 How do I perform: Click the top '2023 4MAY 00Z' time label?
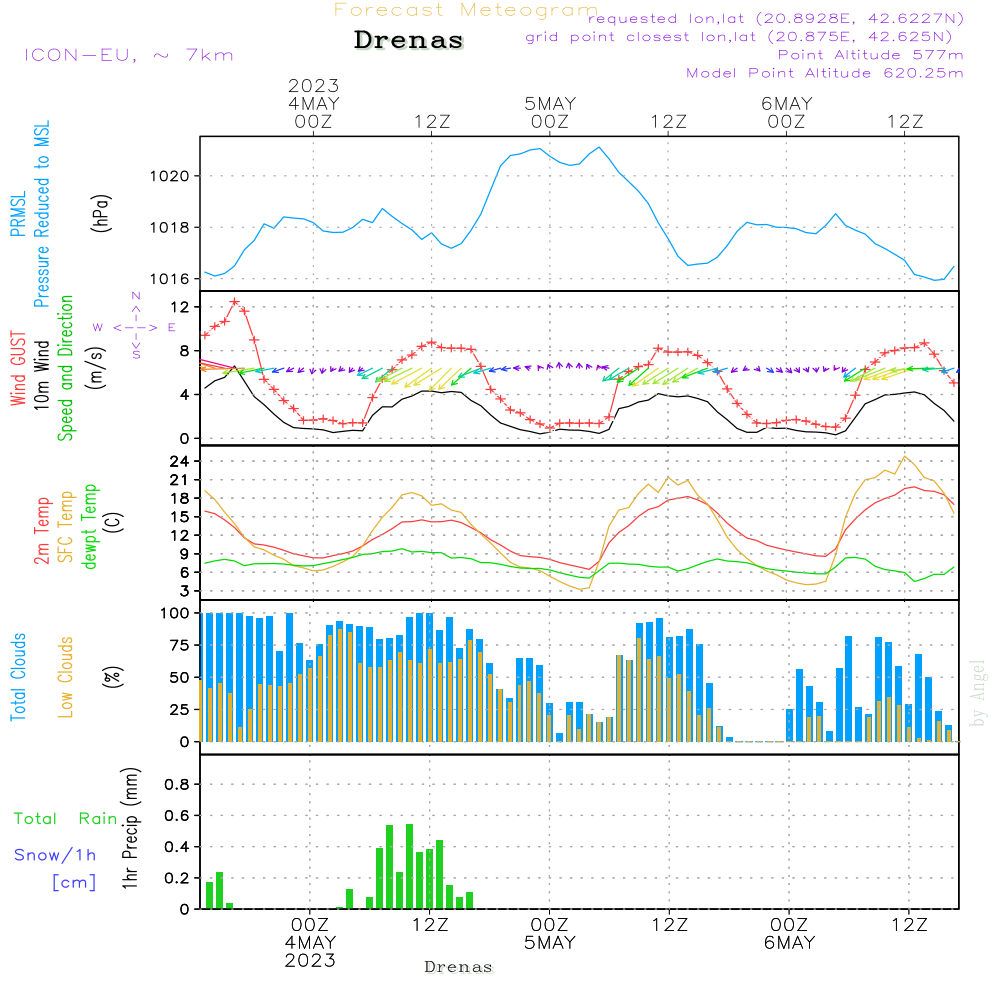tap(313, 103)
